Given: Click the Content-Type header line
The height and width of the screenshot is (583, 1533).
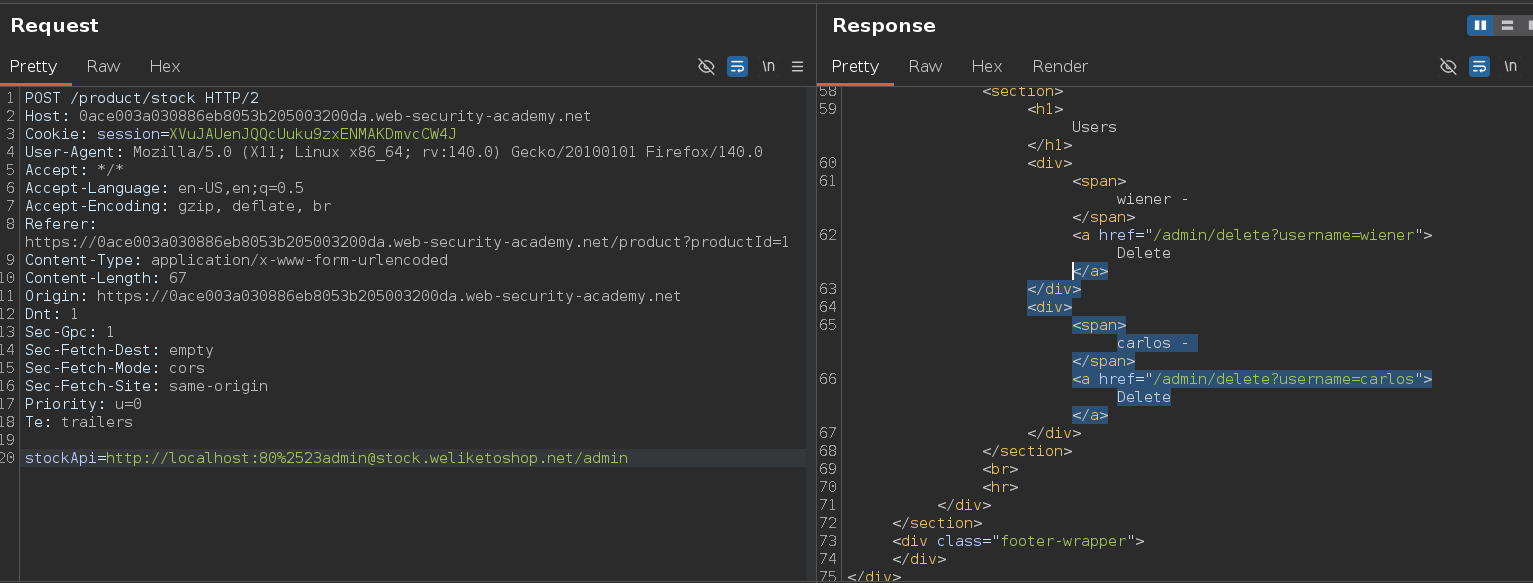Looking at the screenshot, I should [x=236, y=260].
